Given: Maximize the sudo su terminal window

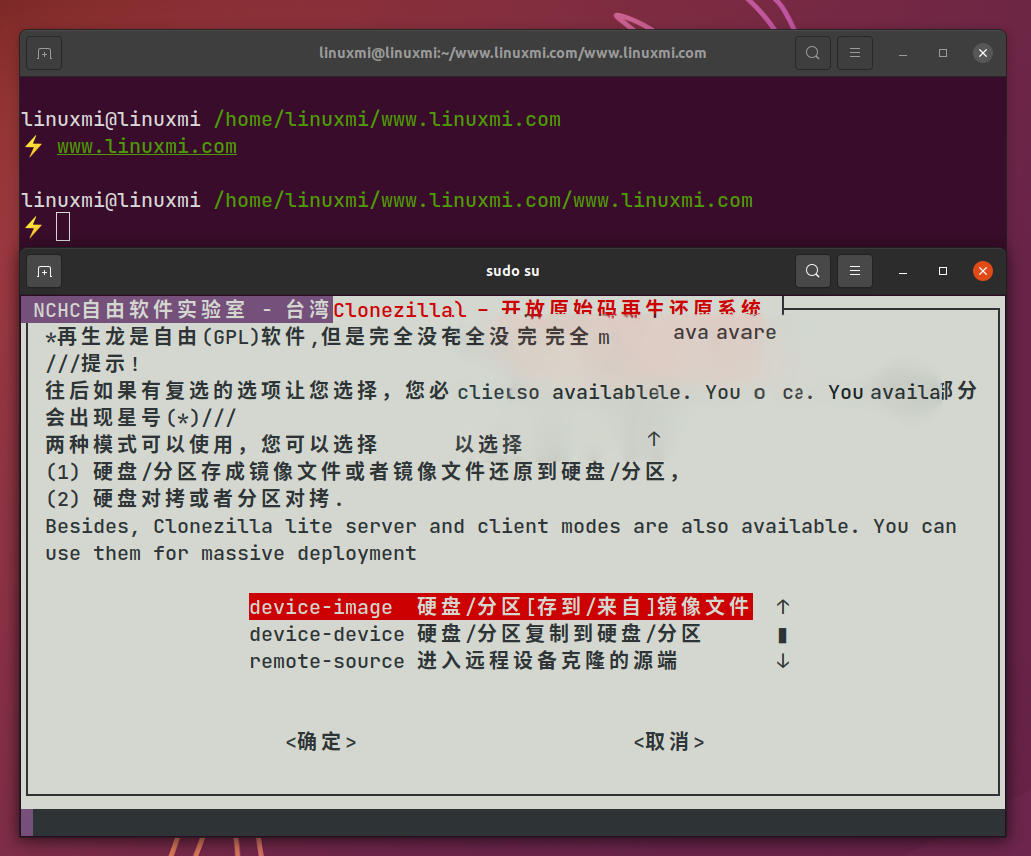Looking at the screenshot, I should (943, 272).
